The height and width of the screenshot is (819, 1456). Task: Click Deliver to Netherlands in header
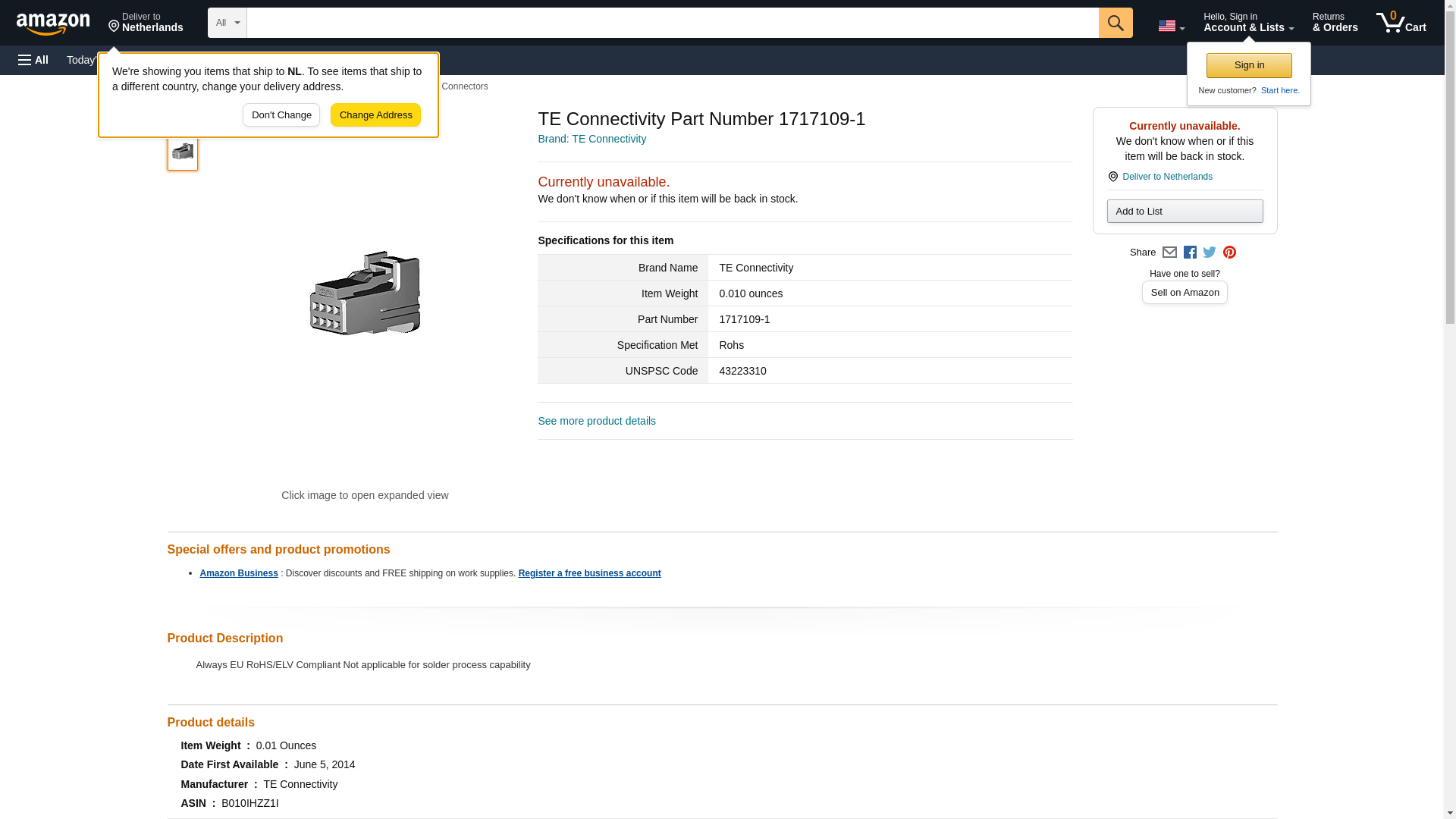pyautogui.click(x=146, y=23)
